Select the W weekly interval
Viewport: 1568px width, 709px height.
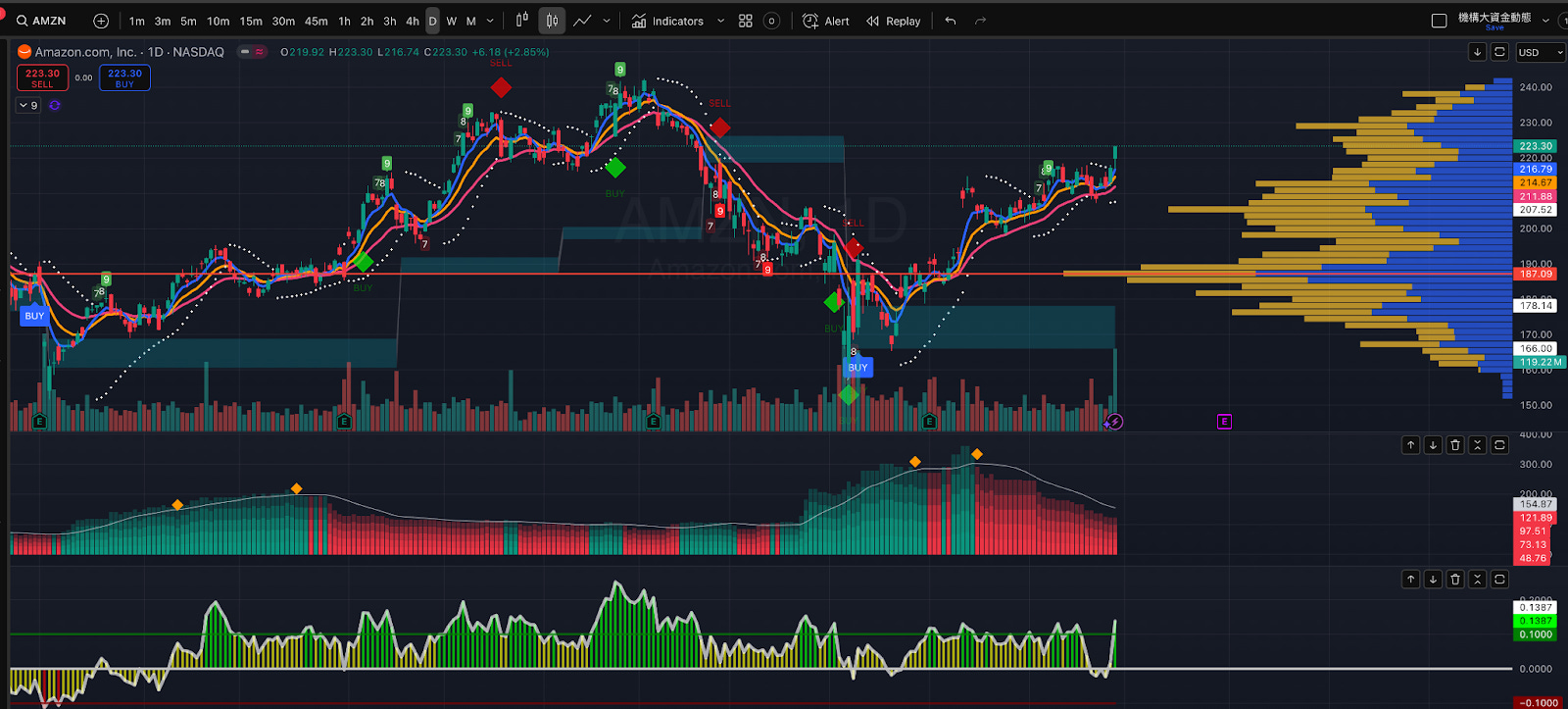[452, 21]
